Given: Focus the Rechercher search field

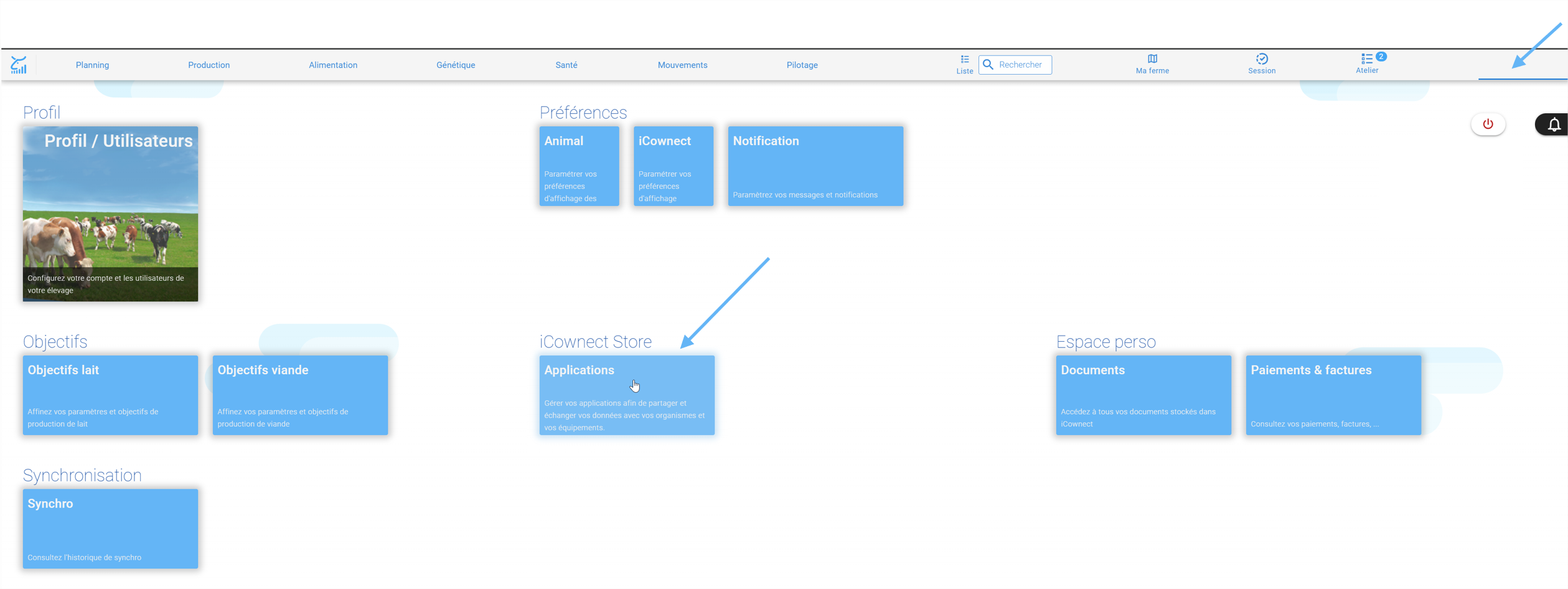Looking at the screenshot, I should click(1015, 65).
